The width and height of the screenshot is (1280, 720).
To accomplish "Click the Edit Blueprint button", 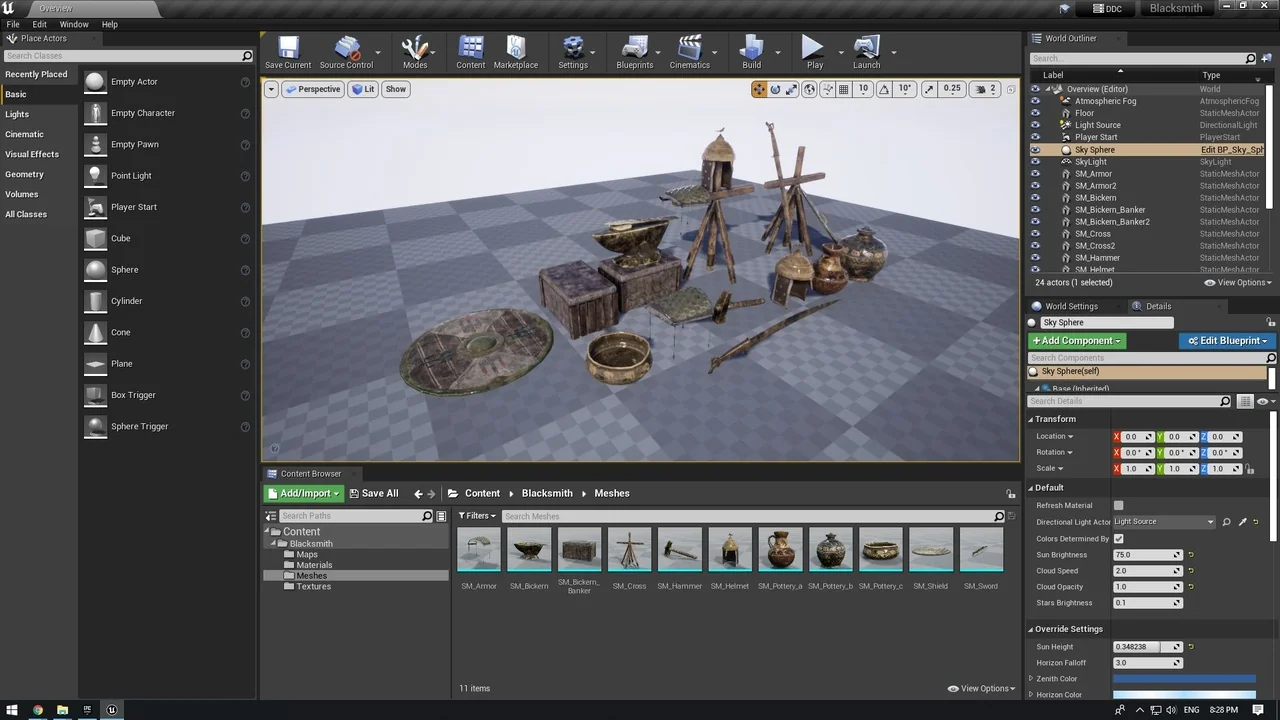I will click(x=1228, y=341).
